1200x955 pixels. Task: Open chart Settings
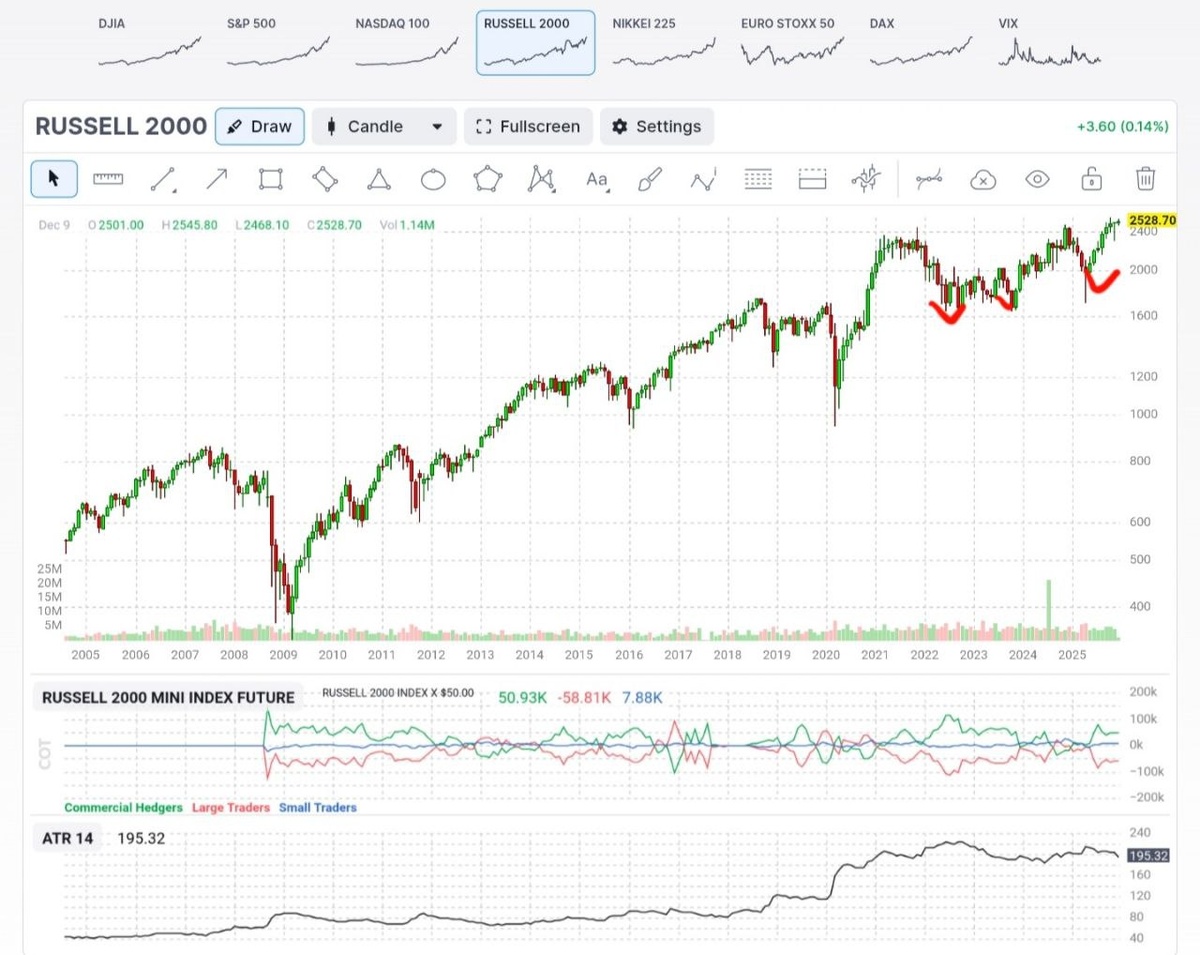tap(657, 127)
